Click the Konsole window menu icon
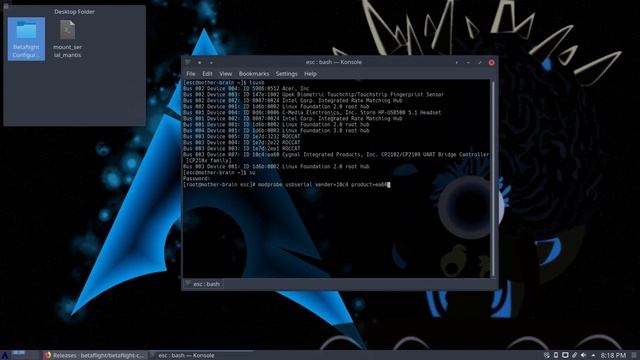Screen dimensions: 640x360 coord(188,62)
